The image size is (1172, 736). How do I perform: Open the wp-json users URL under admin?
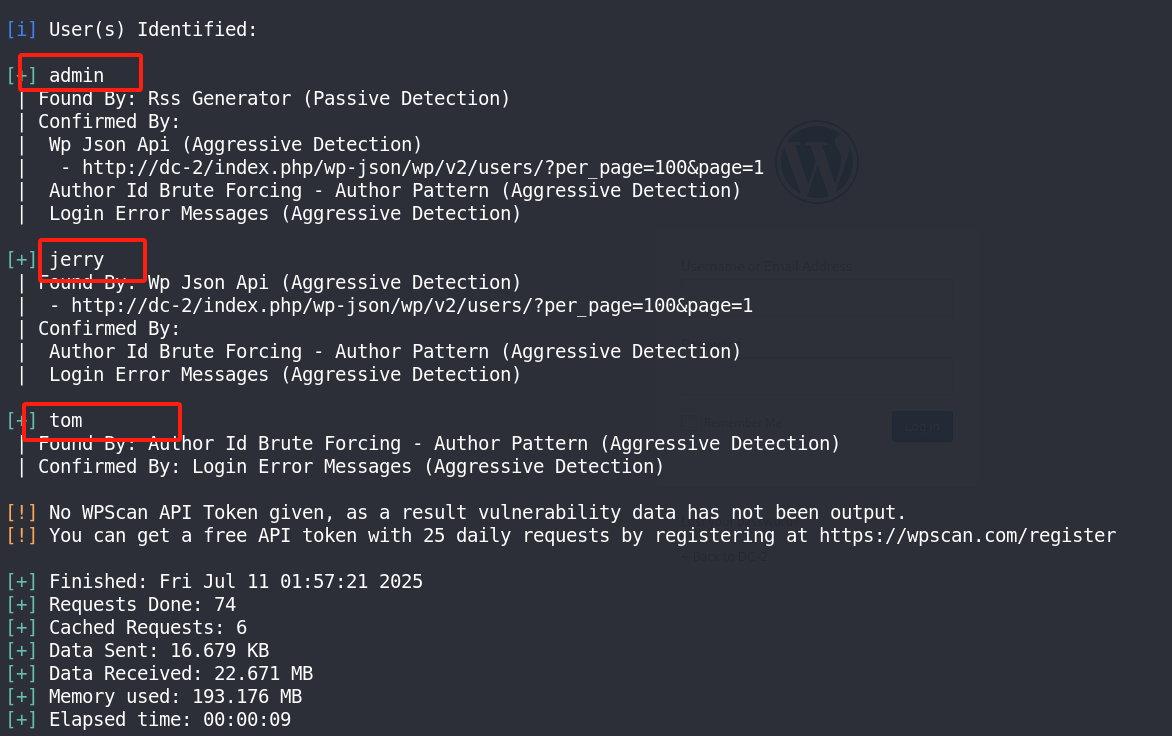point(423,167)
